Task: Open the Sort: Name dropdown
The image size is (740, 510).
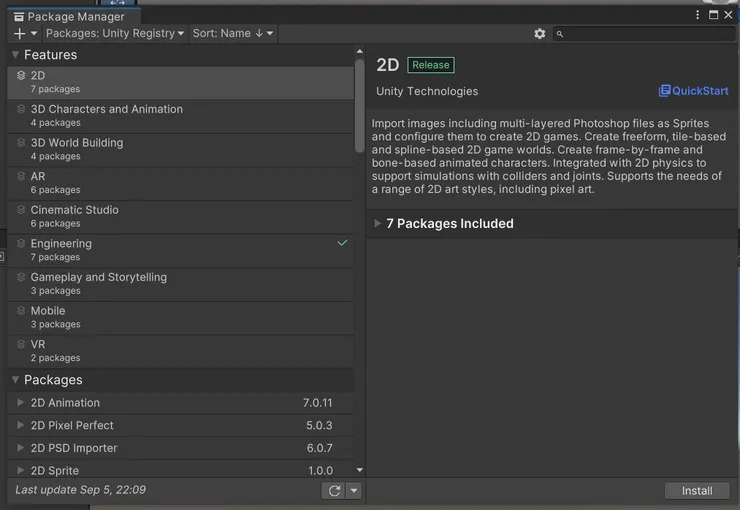Action: click(232, 34)
